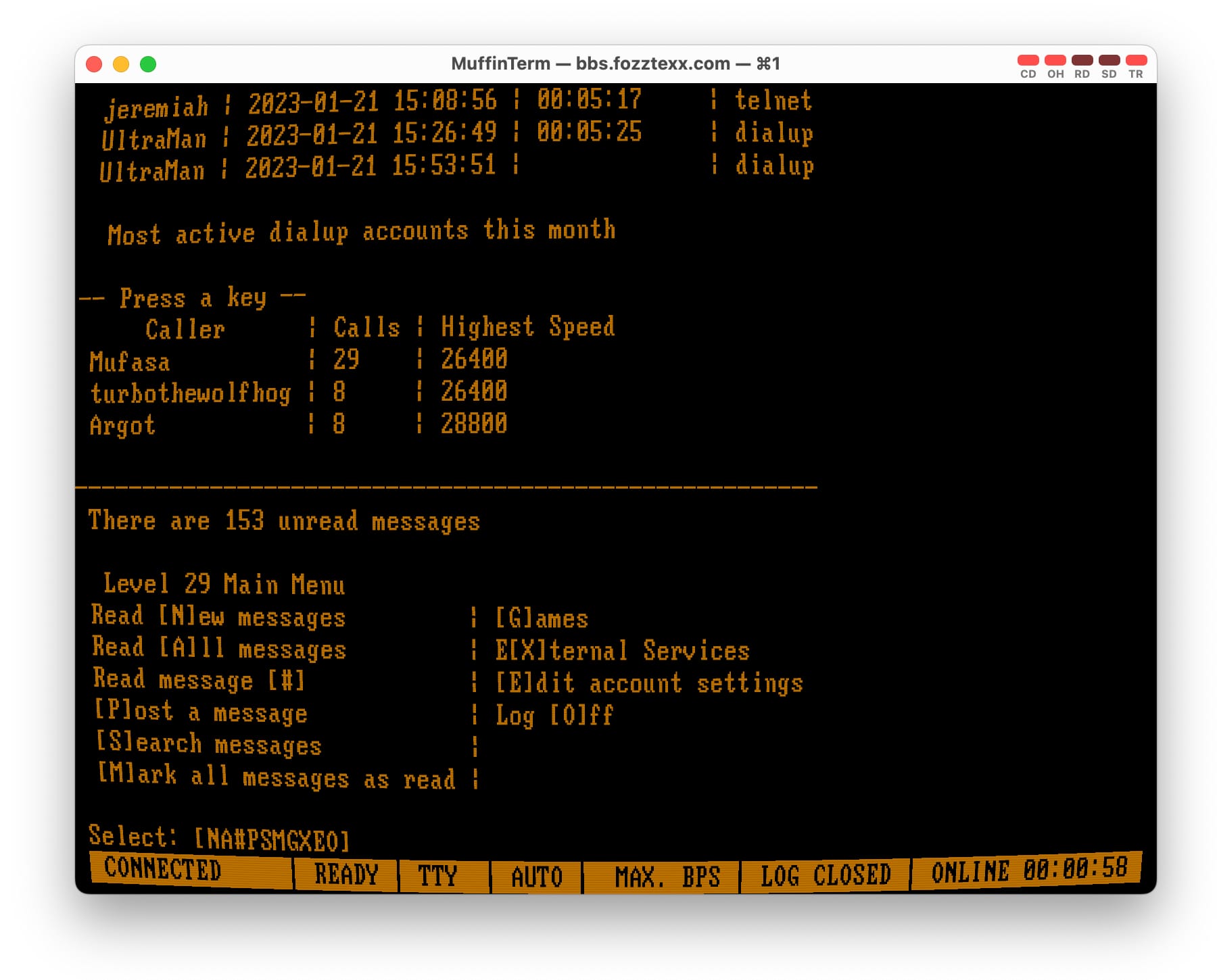The image size is (1217, 980).
Task: Click the yellow minimize window button
Action: click(x=121, y=64)
